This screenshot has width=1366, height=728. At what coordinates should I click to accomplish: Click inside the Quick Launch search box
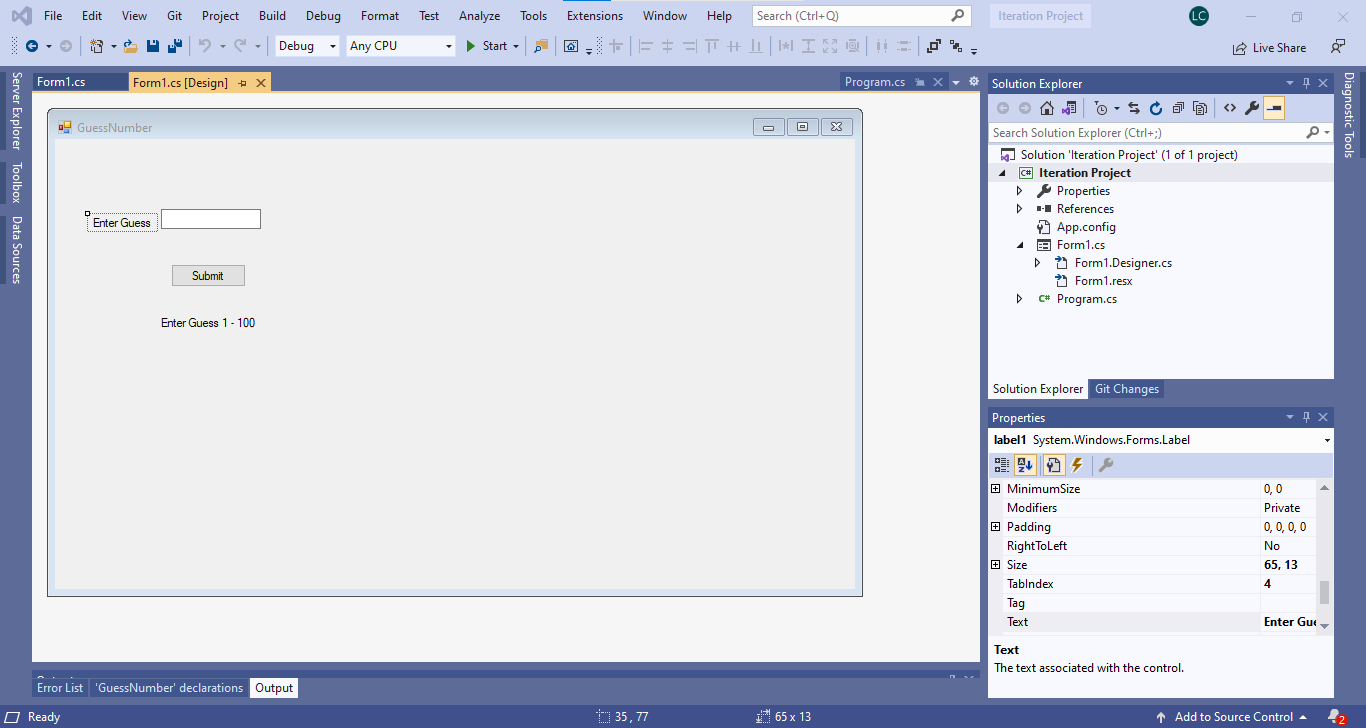click(x=855, y=15)
